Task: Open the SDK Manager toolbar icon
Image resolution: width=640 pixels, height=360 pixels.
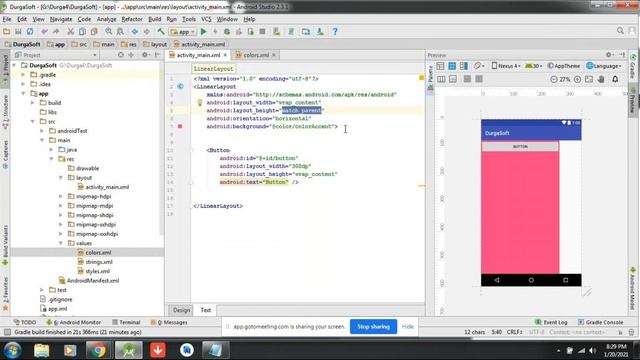Action: point(320,31)
